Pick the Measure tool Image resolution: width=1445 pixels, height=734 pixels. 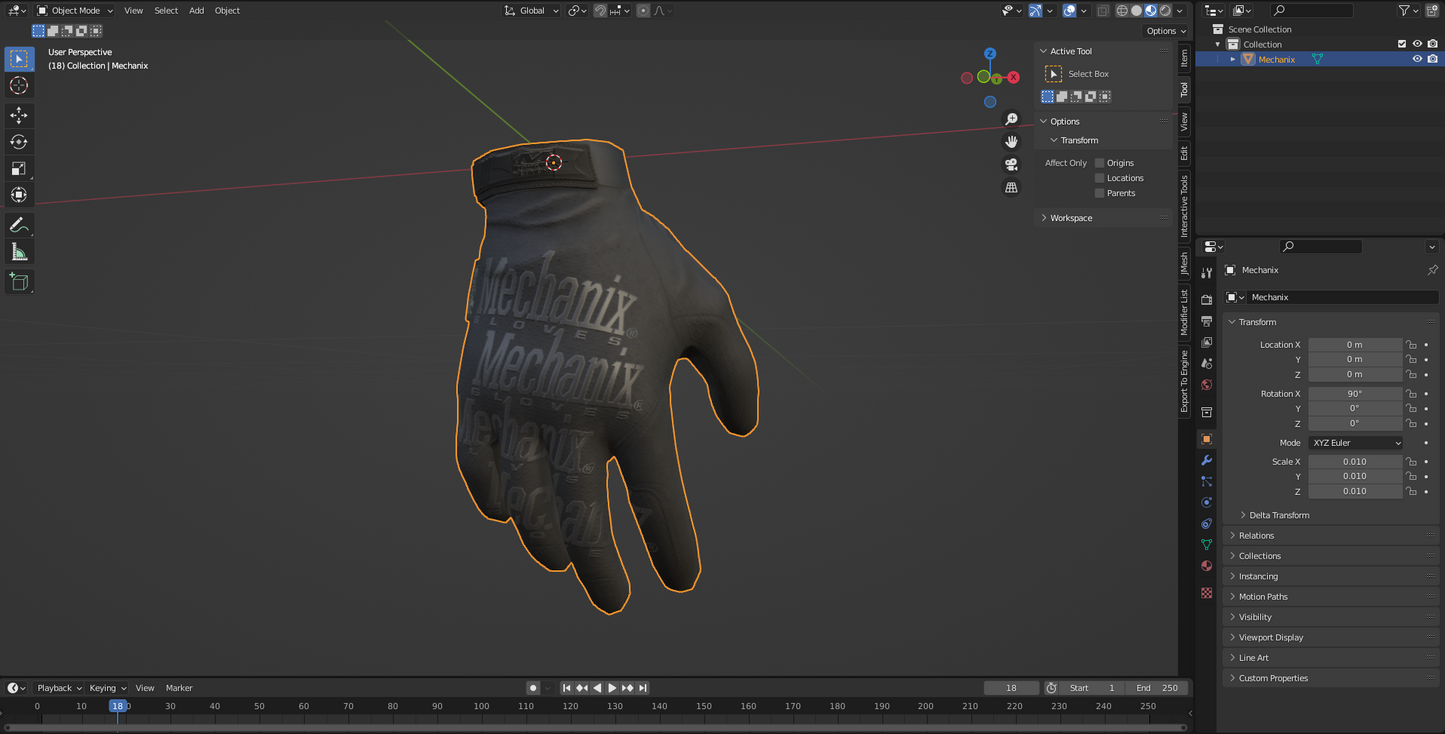click(x=19, y=252)
